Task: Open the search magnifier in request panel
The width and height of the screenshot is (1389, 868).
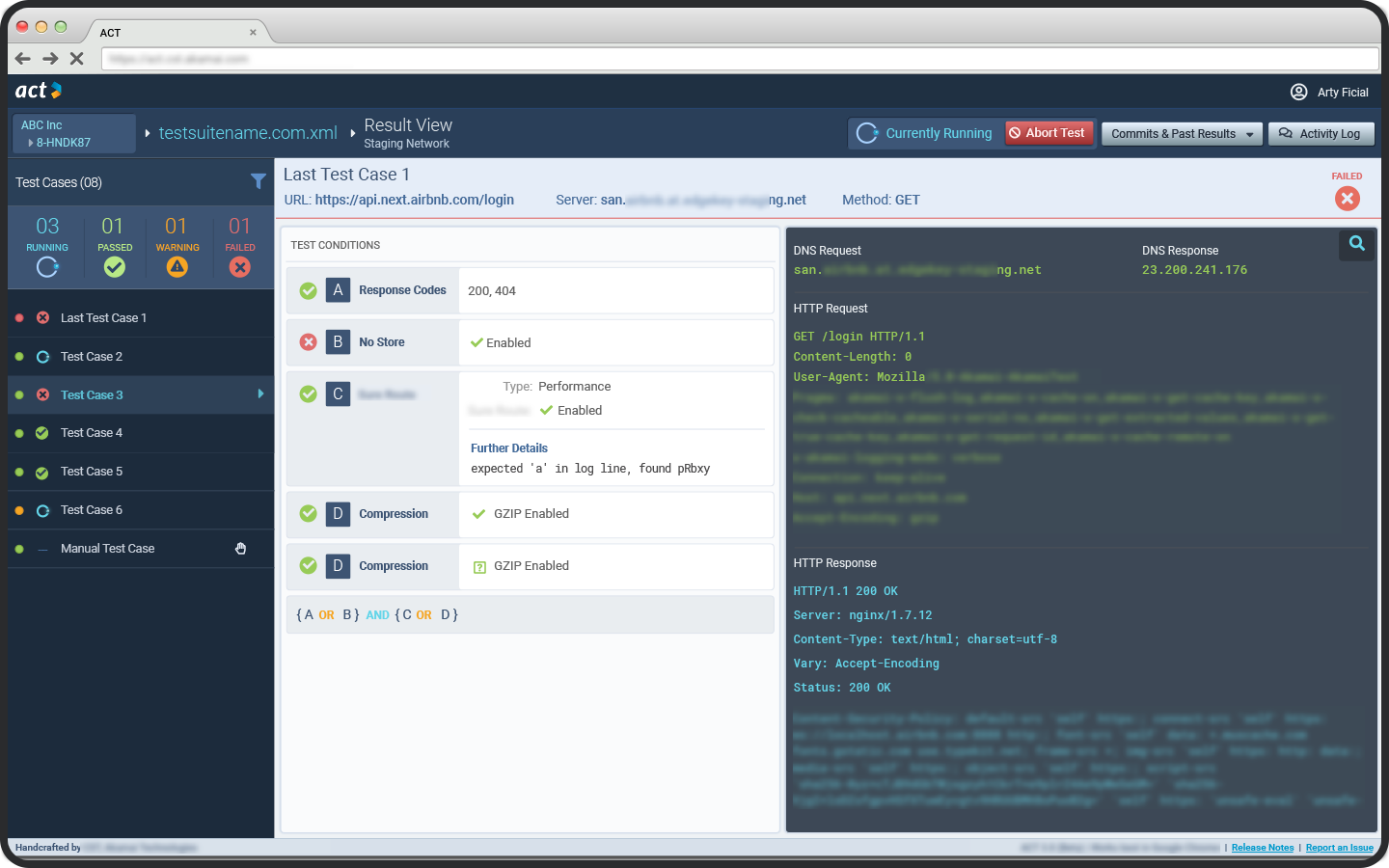Action: [x=1356, y=244]
